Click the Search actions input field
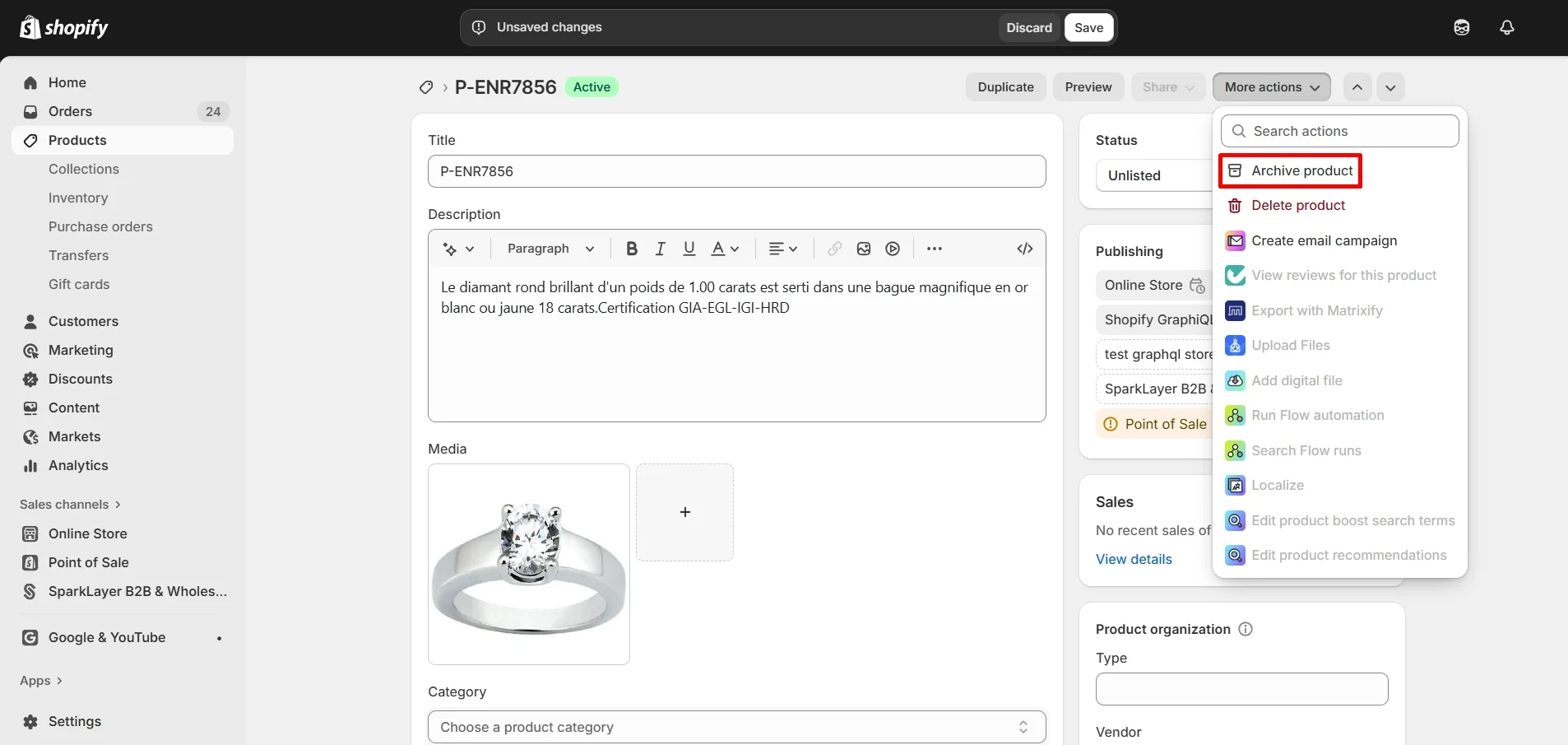The height and width of the screenshot is (745, 1568). tap(1339, 131)
